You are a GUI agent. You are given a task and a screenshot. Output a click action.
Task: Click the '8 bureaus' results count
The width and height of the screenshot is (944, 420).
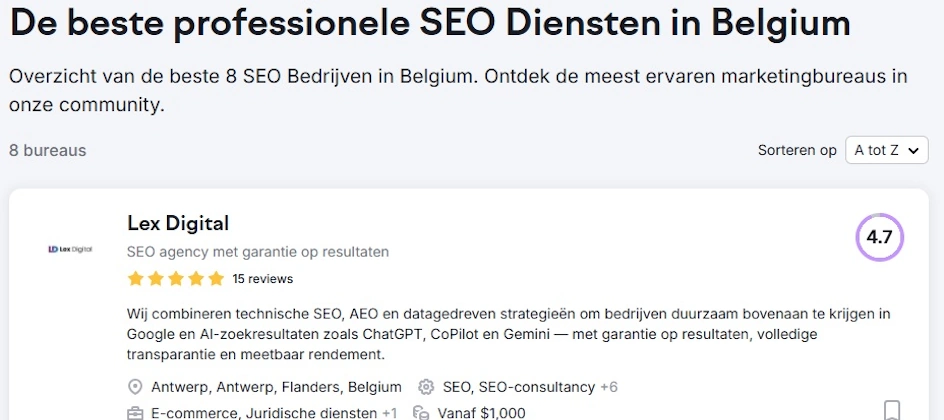[48, 151]
